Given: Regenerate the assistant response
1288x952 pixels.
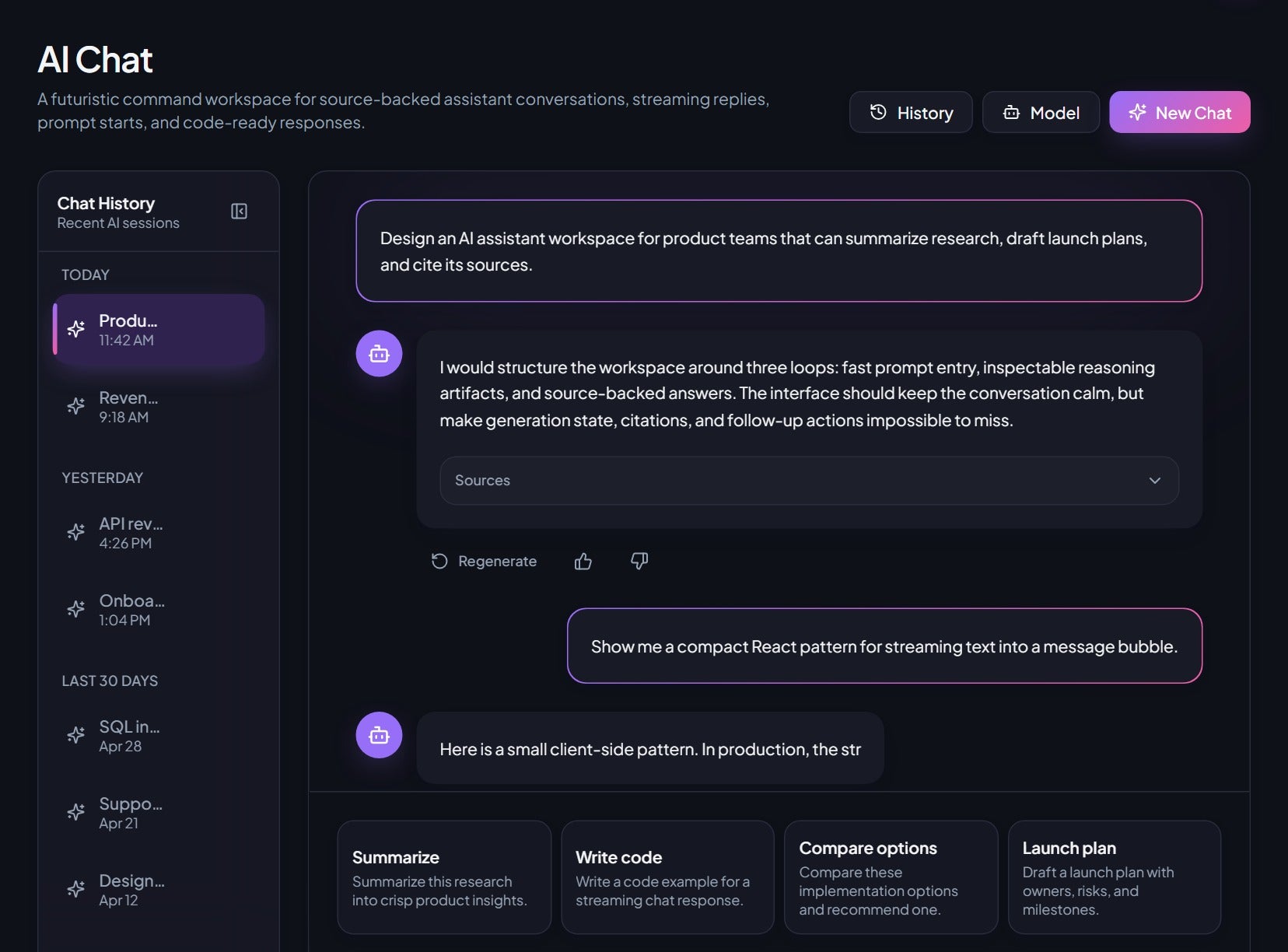Looking at the screenshot, I should [x=484, y=561].
